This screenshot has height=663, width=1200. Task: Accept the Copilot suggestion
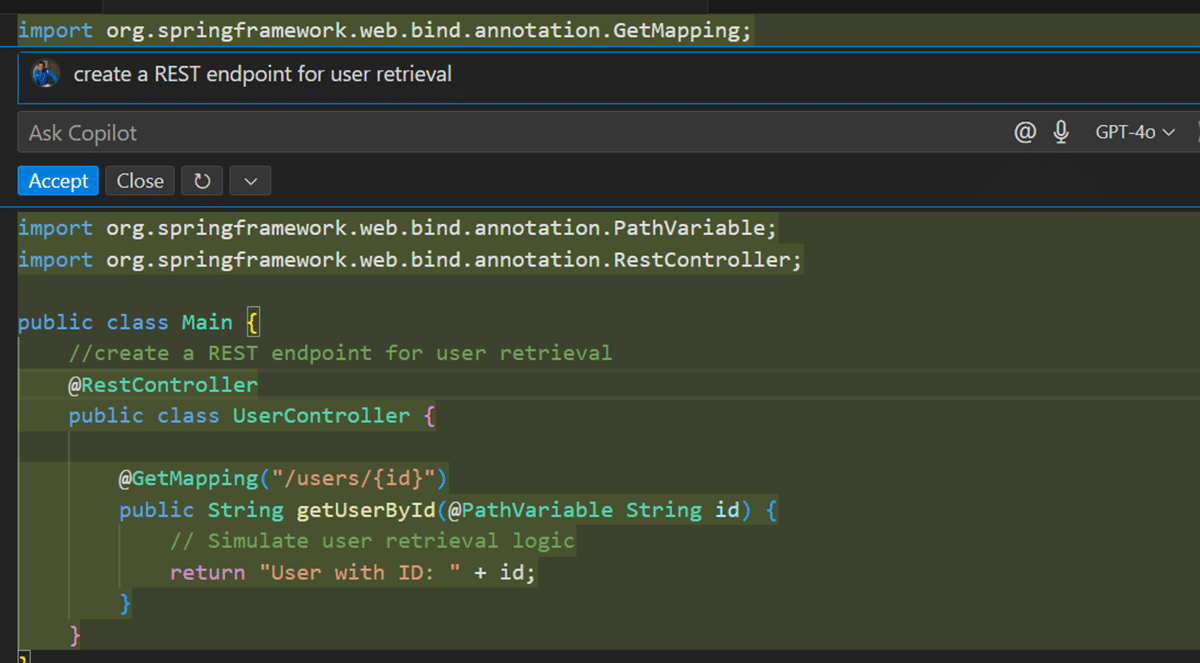(x=58, y=181)
